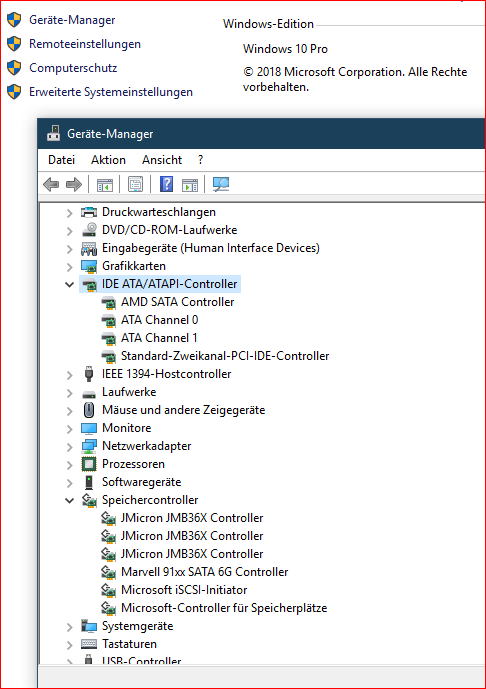Open the Computerschutz link
This screenshot has height=689, width=486.
(x=73, y=68)
